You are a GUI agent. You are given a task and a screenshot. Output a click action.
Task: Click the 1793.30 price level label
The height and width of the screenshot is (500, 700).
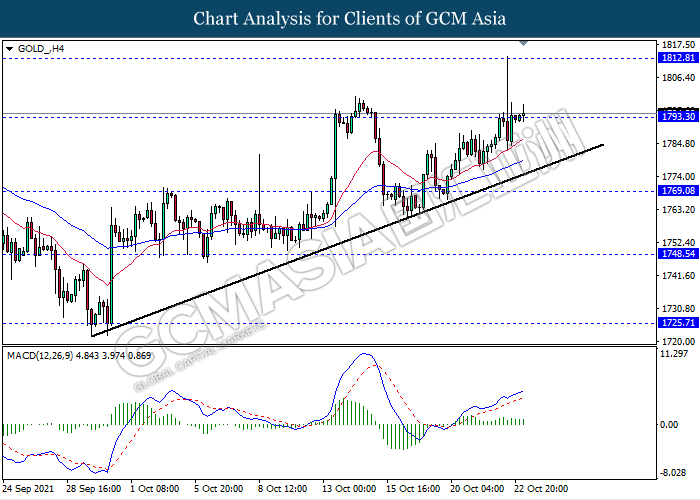click(678, 117)
